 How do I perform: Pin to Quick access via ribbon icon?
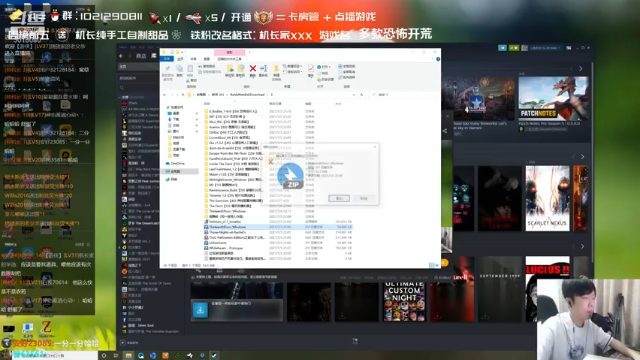[168, 69]
